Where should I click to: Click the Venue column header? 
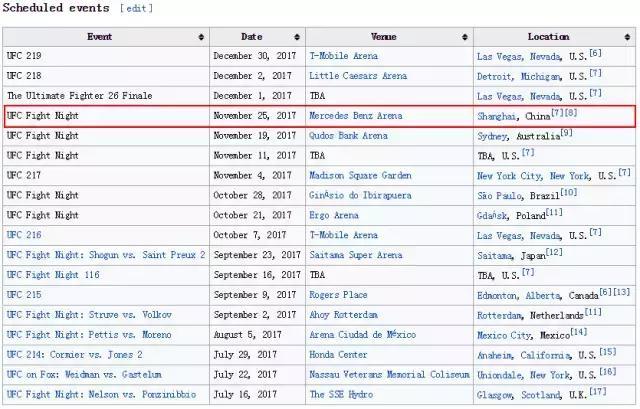[389, 37]
